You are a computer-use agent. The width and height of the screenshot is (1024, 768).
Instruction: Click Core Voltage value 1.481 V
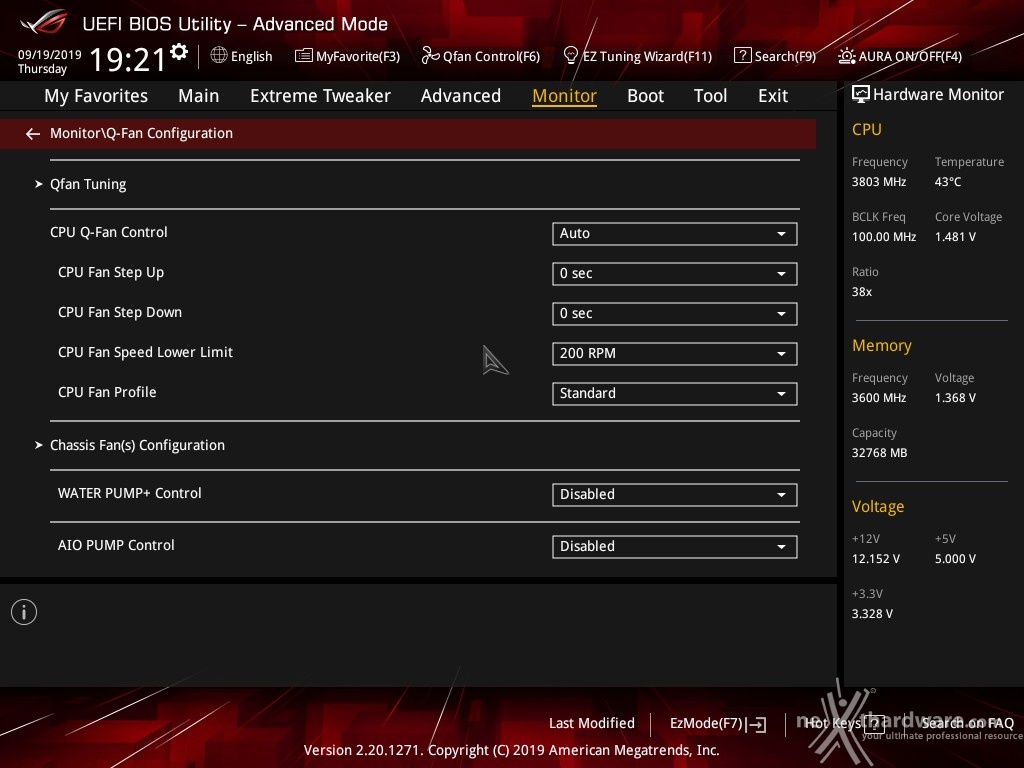coord(955,237)
